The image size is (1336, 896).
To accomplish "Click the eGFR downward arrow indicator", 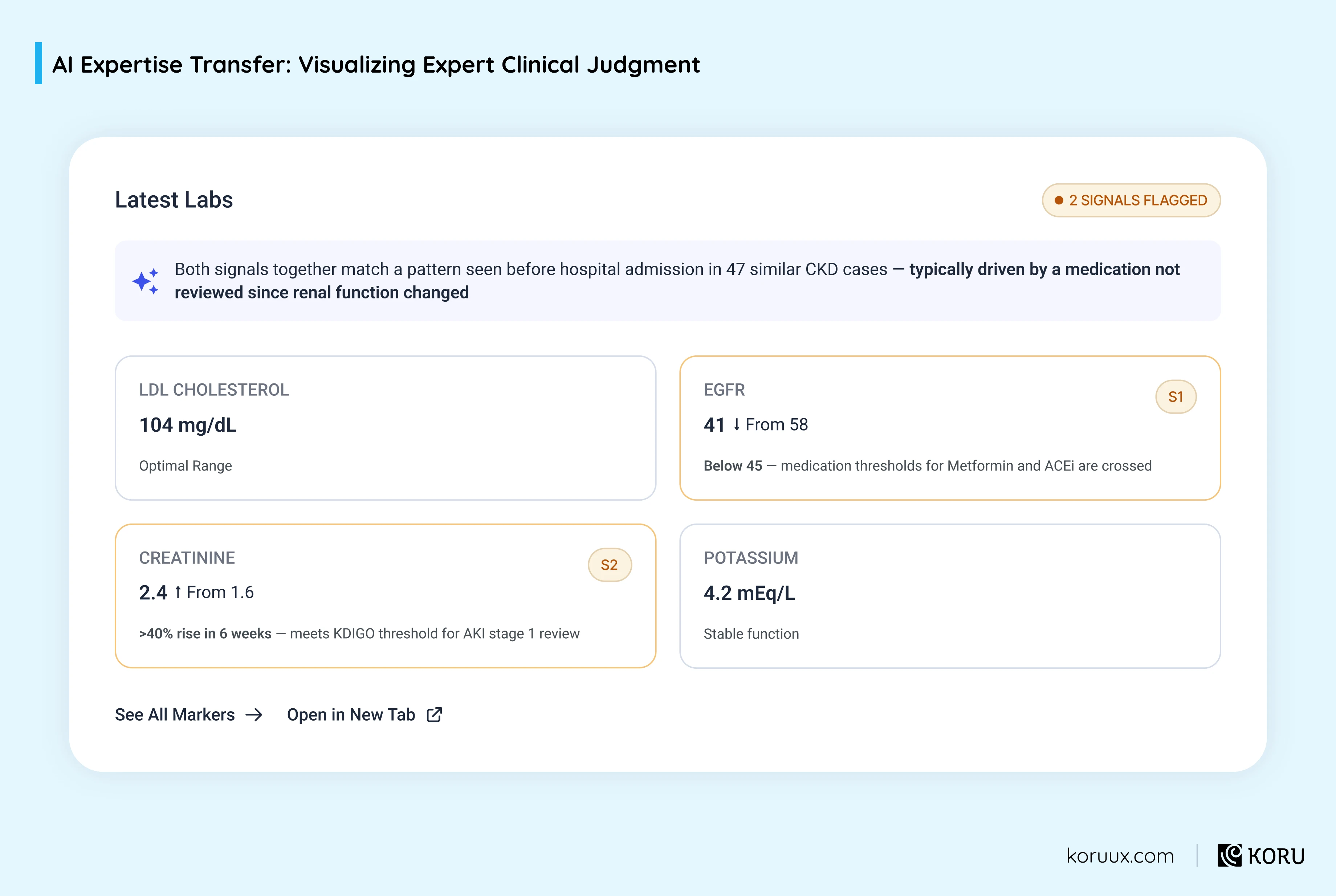I will click(737, 424).
